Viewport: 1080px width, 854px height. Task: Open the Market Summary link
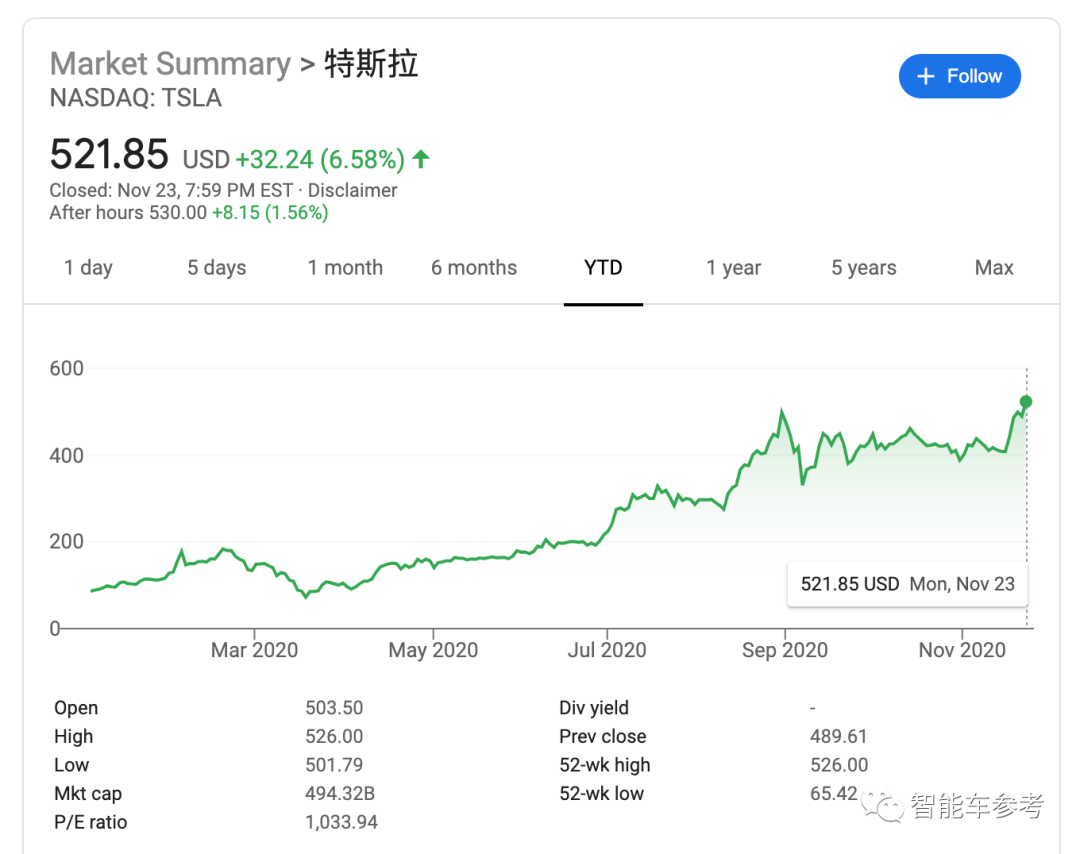170,64
